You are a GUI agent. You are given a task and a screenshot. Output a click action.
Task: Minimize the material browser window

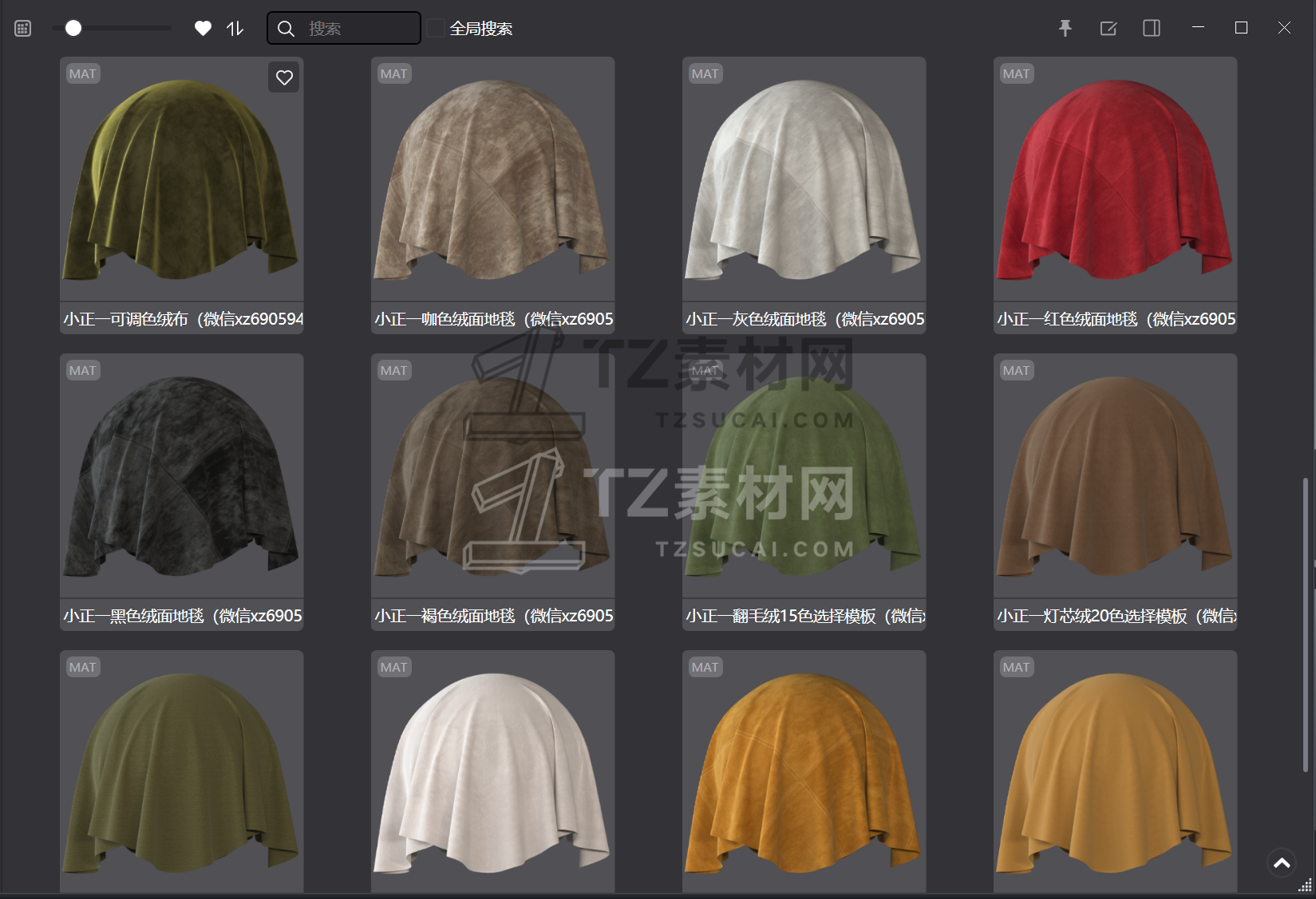point(1198,28)
